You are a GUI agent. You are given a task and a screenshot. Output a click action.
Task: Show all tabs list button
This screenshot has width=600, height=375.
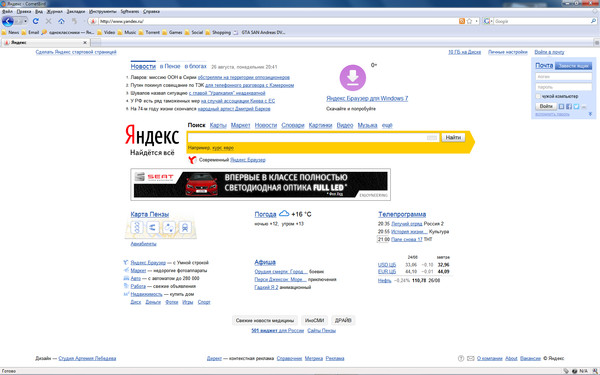tap(596, 42)
